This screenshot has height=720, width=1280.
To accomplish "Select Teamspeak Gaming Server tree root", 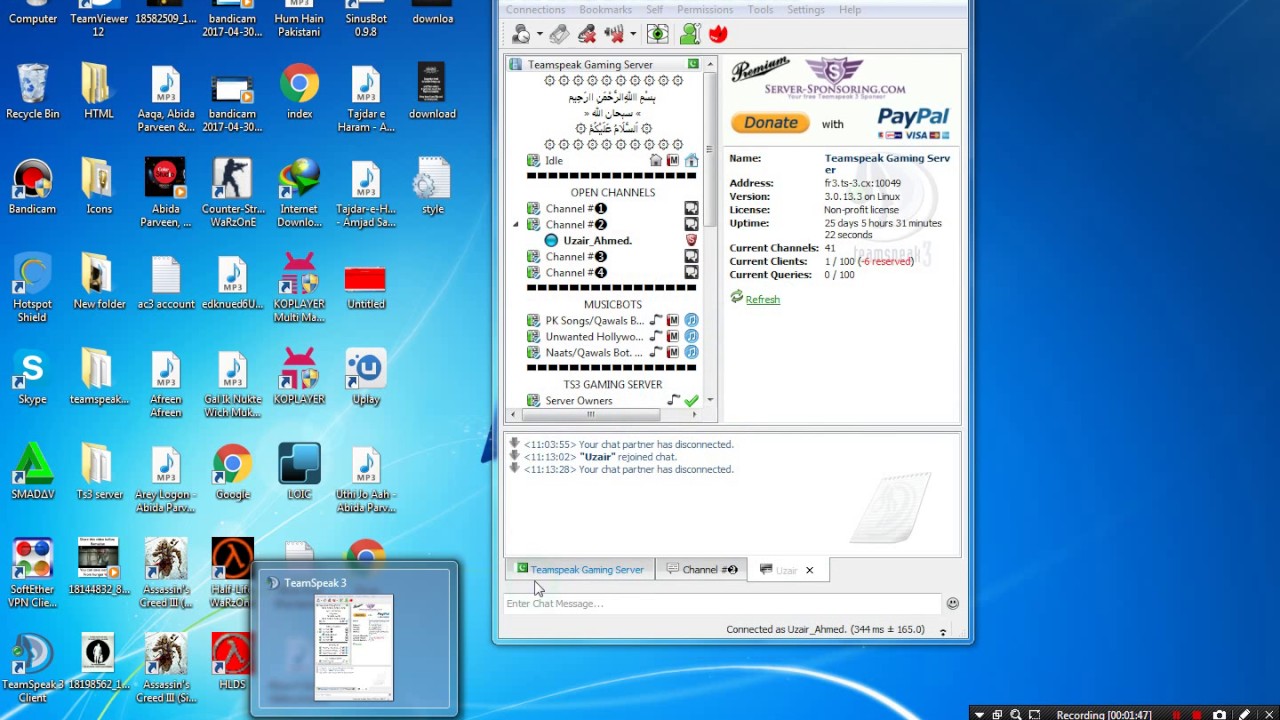I will point(590,64).
